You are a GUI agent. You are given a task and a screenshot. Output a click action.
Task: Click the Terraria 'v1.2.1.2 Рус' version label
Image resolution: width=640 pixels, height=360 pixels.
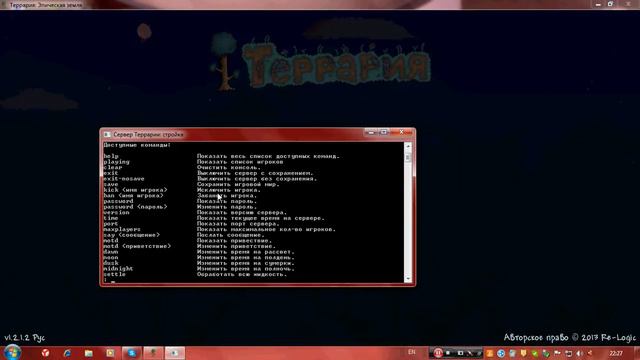tap(24, 338)
